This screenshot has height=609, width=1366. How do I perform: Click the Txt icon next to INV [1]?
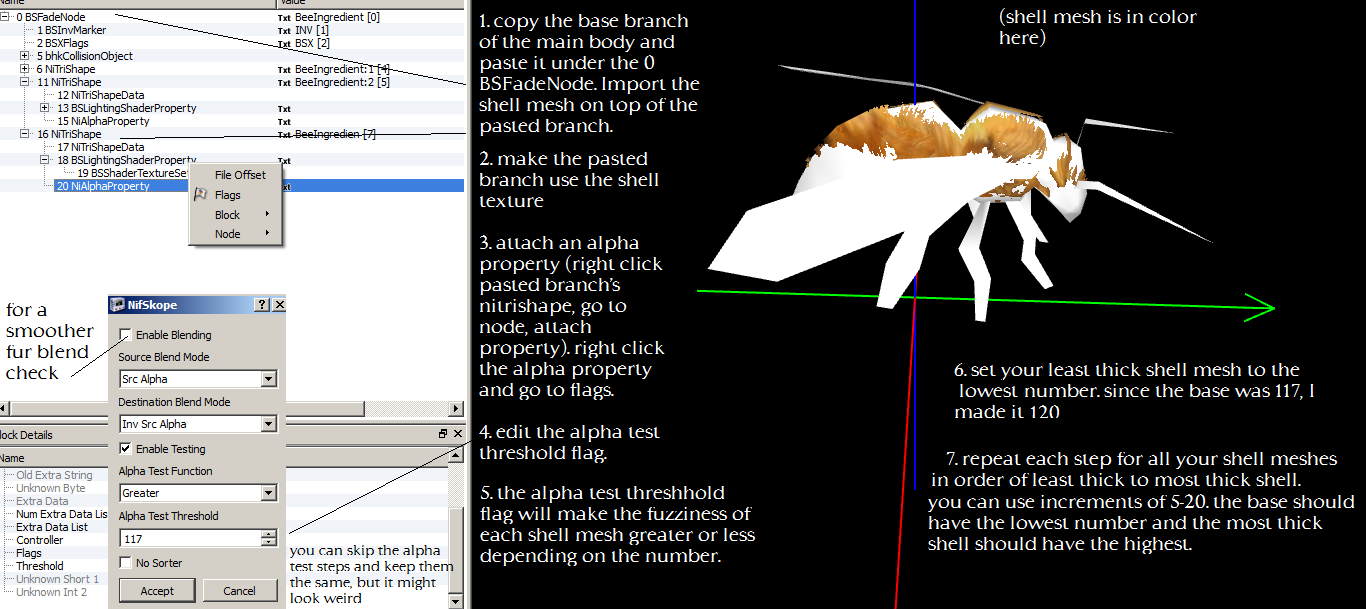tap(284, 31)
